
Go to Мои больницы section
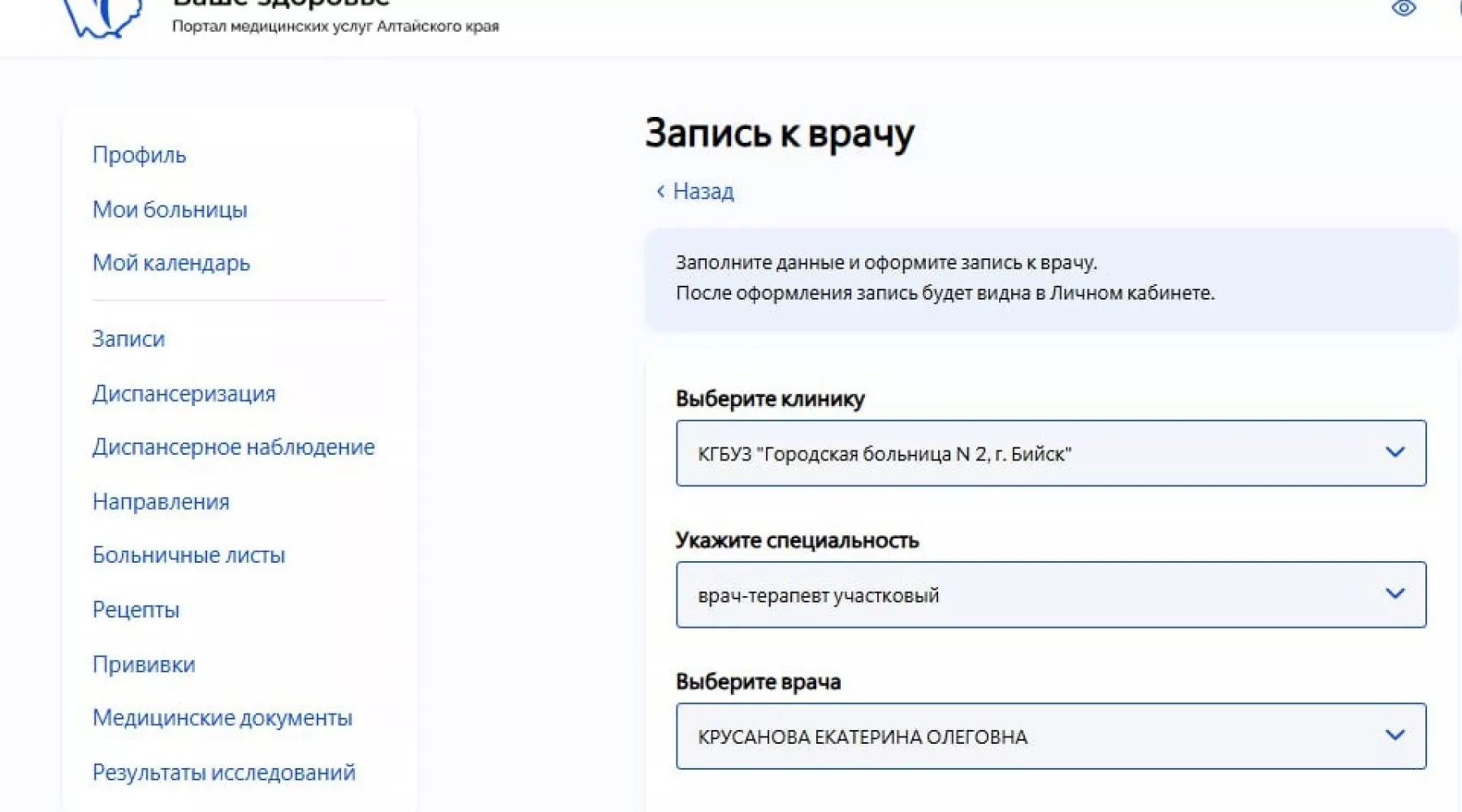[170, 209]
